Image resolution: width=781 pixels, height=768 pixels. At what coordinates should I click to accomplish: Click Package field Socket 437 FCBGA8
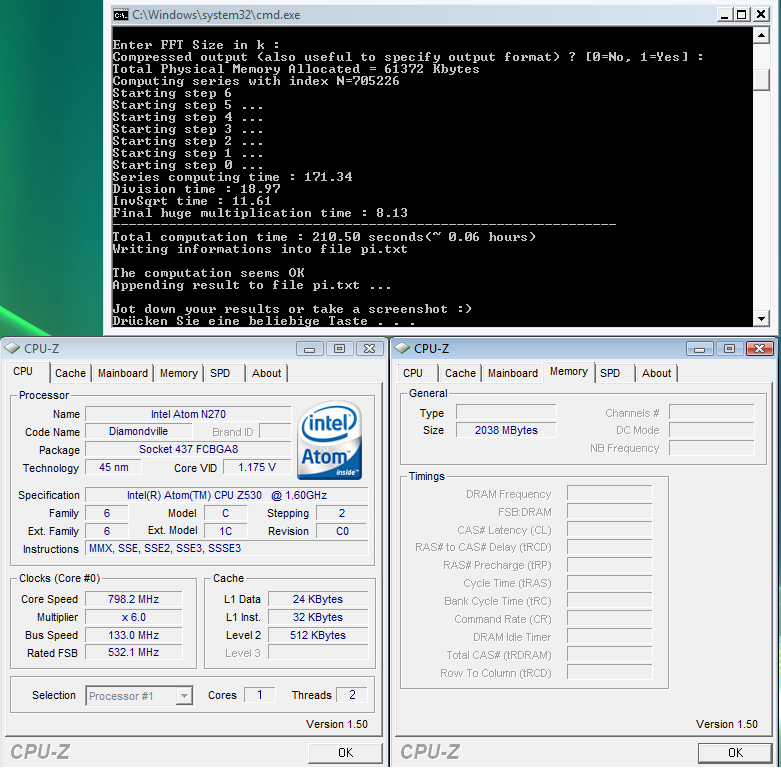(x=188, y=449)
